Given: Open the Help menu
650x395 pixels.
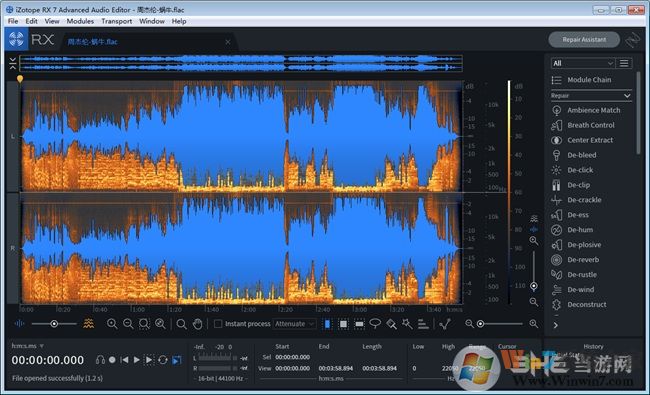Looking at the screenshot, I should 179,21.
